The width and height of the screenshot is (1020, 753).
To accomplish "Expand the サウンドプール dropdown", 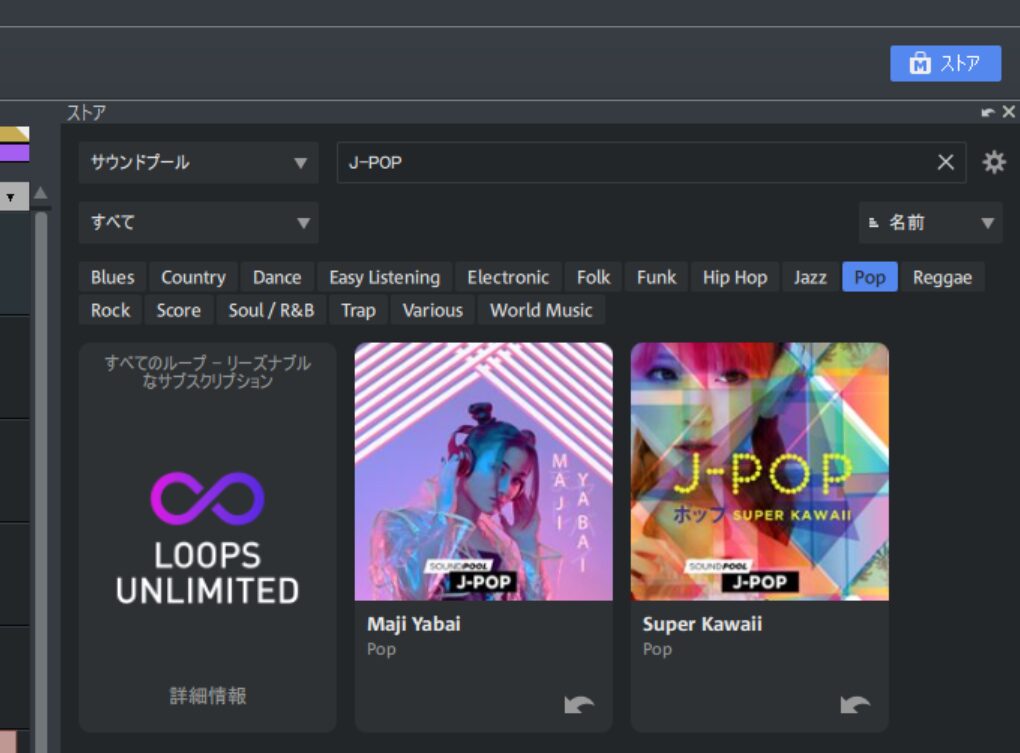I will (198, 163).
